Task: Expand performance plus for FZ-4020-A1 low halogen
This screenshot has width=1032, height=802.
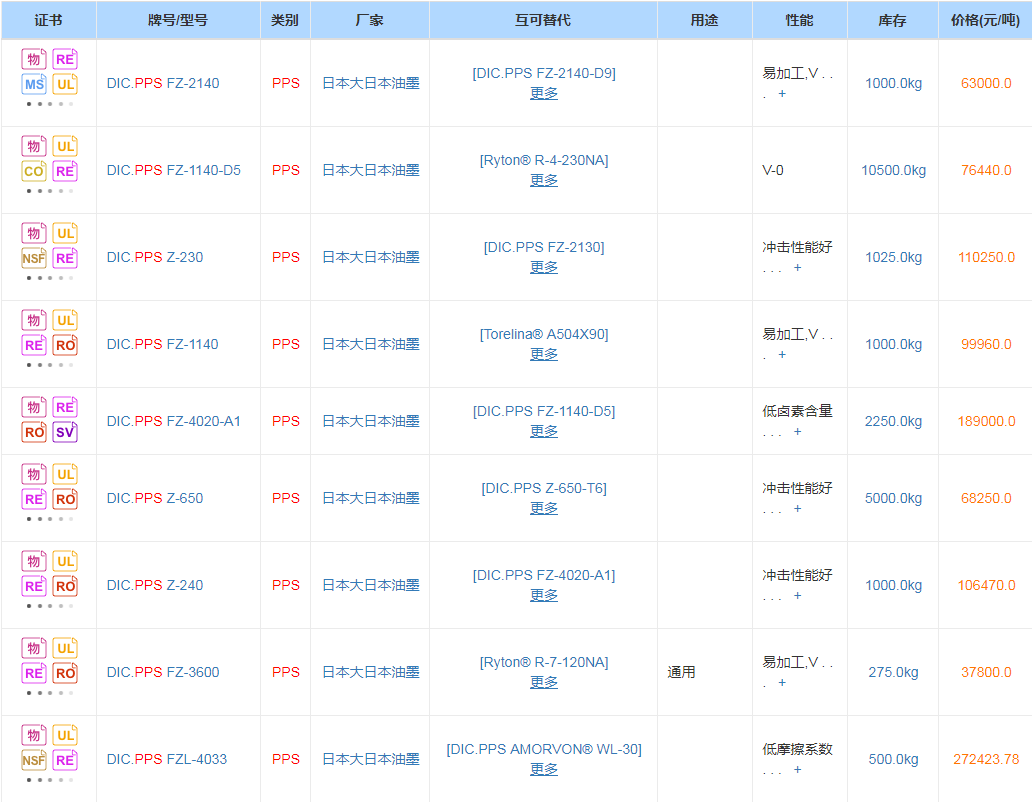Action: pyautogui.click(x=797, y=432)
